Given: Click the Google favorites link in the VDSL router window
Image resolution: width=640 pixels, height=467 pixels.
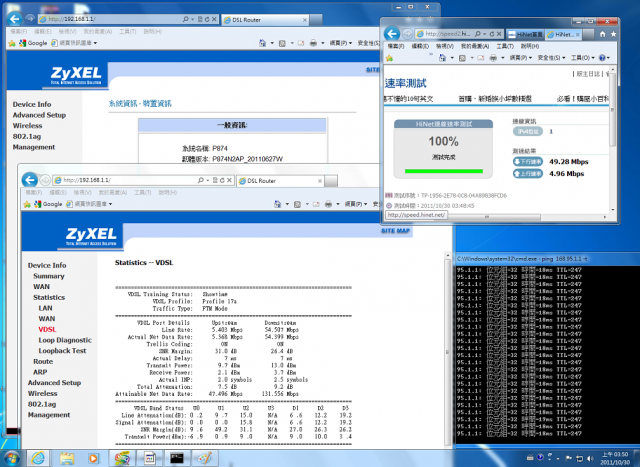Looking at the screenshot, I should click(48, 204).
